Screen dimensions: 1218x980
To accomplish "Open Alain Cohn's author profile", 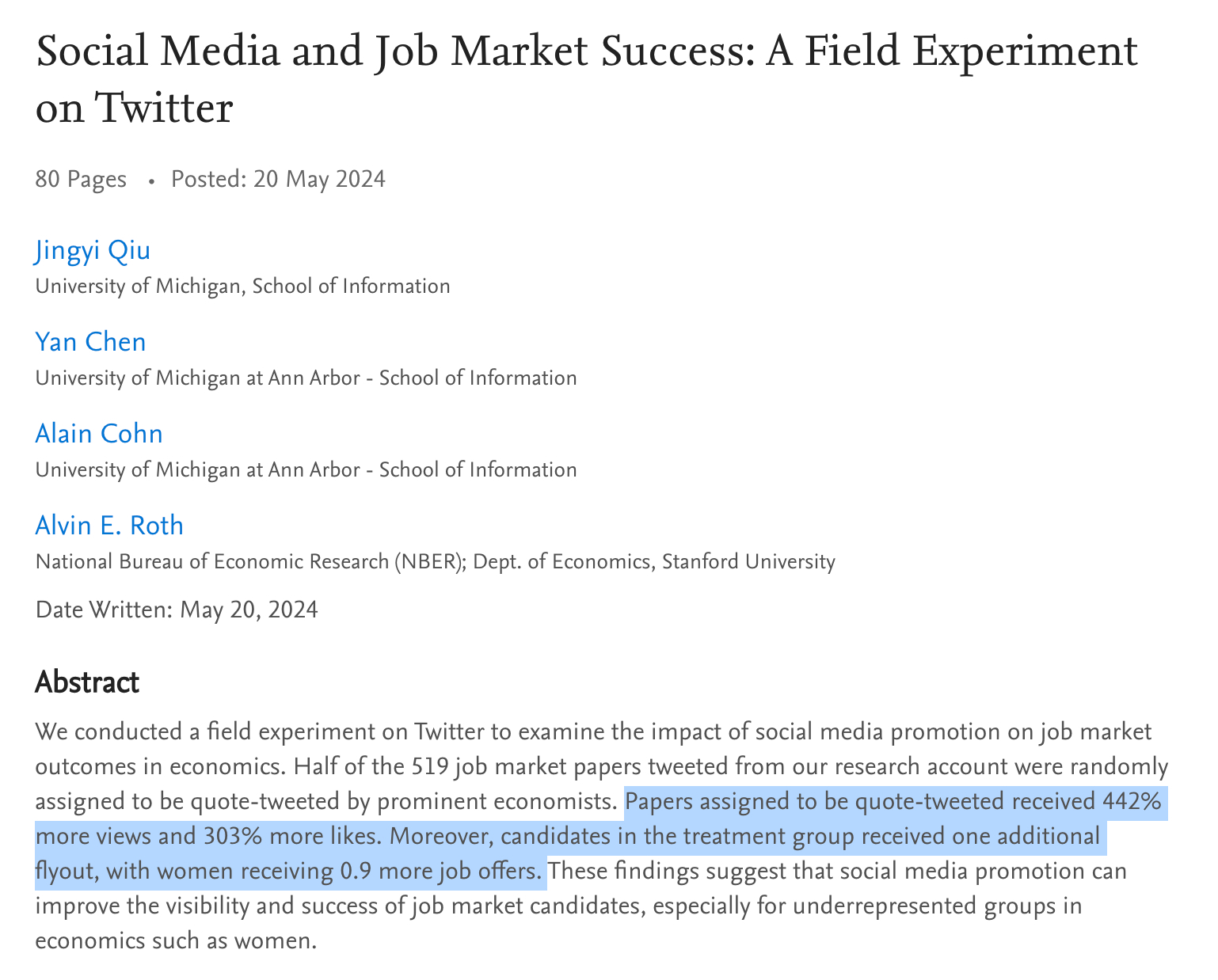I will [x=99, y=435].
